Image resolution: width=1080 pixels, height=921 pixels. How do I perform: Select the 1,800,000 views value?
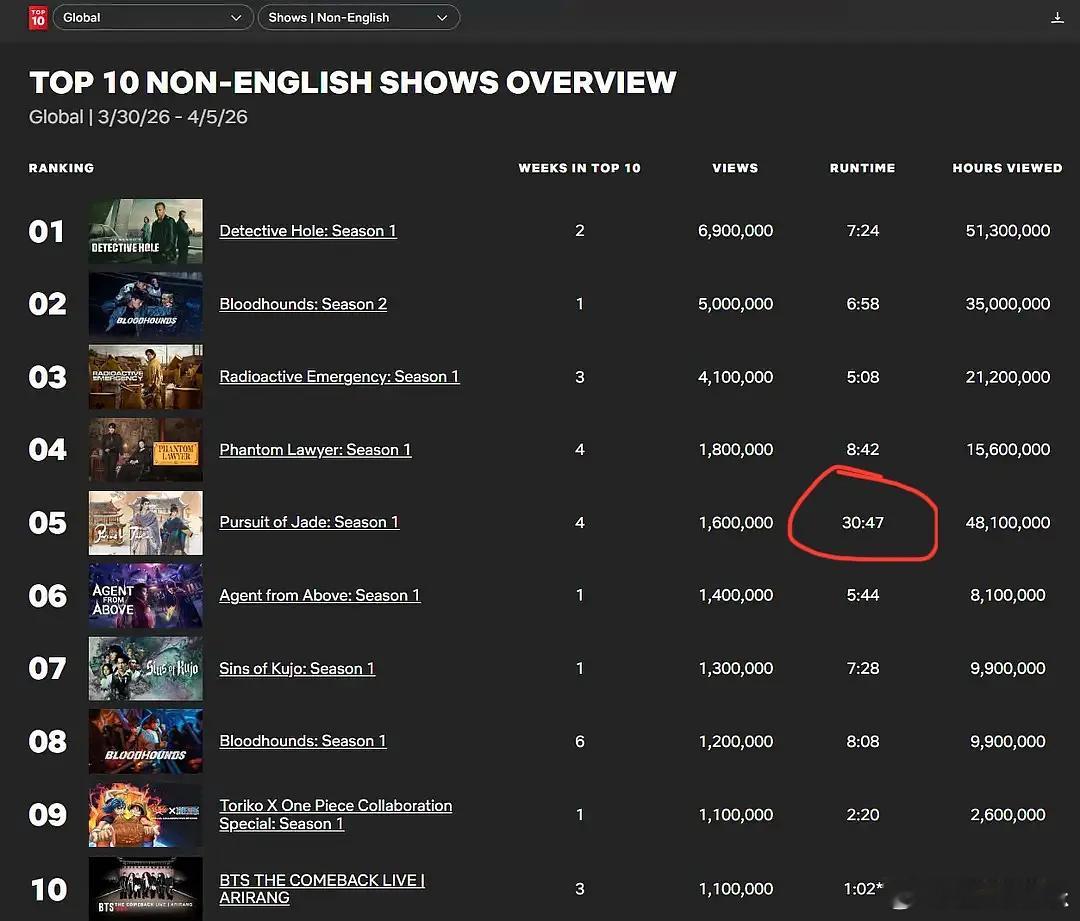click(735, 450)
